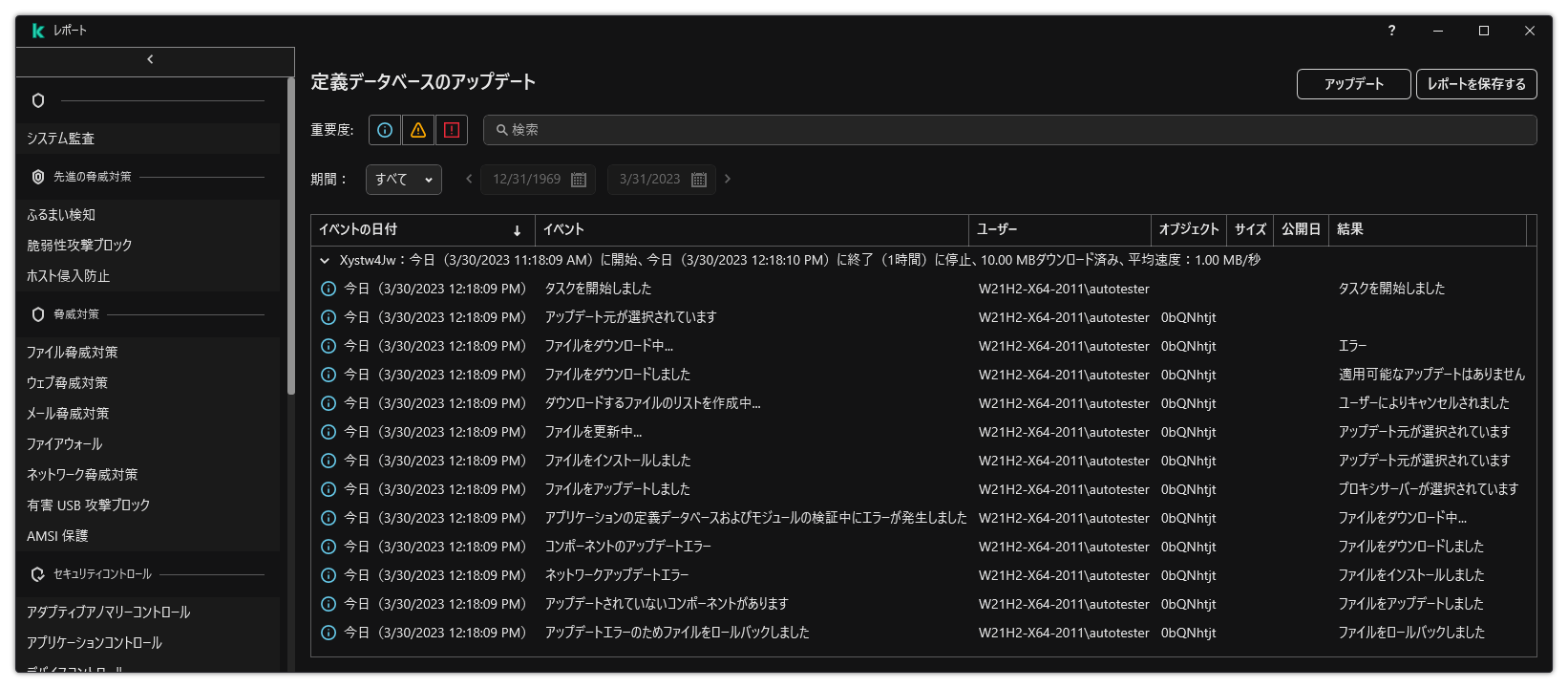
Task: Open メール脅威対策 report
Action: [x=148, y=414]
